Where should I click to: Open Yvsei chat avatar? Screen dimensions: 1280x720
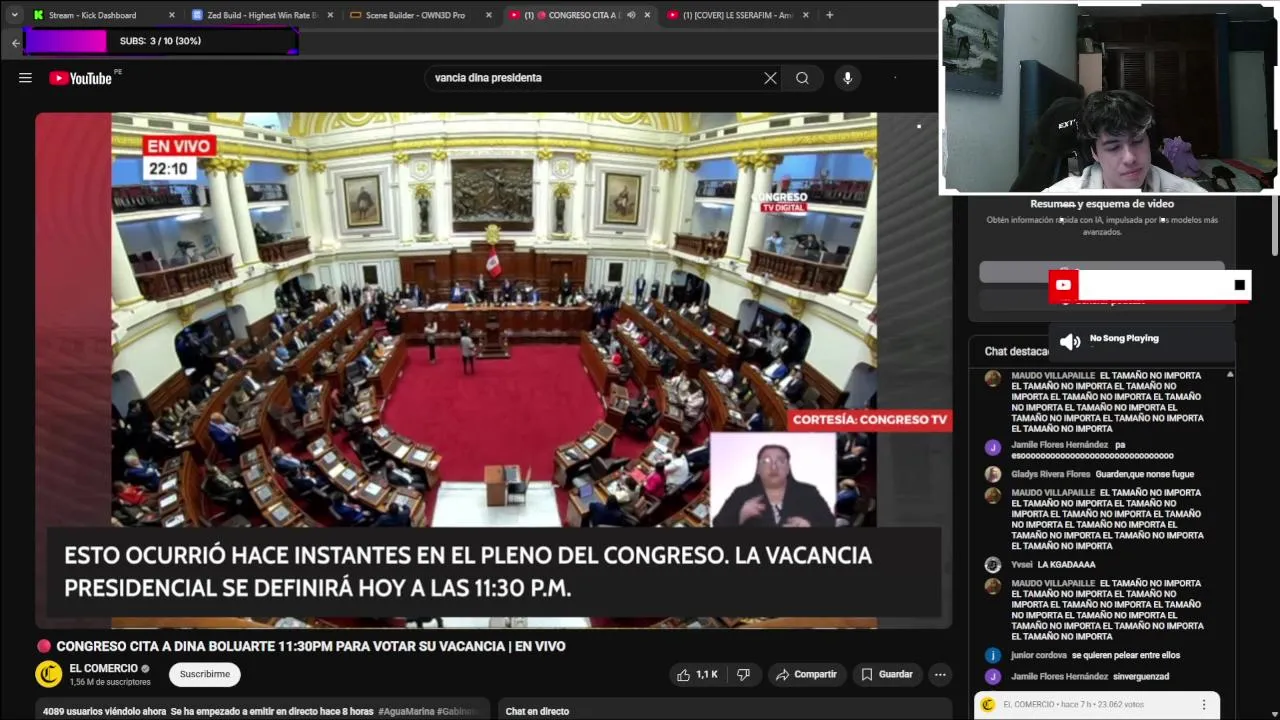pos(993,565)
